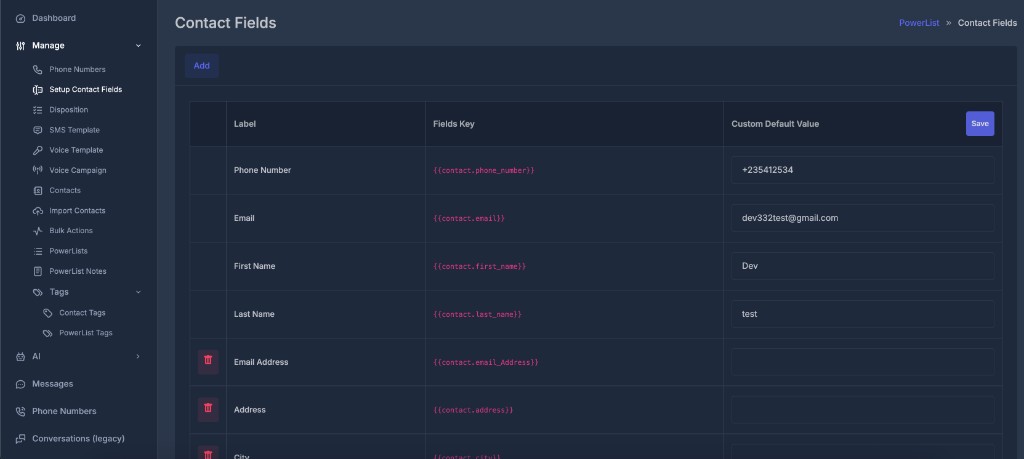Click the Messages chat bubble icon
The height and width of the screenshot is (459, 1024).
tap(20, 384)
